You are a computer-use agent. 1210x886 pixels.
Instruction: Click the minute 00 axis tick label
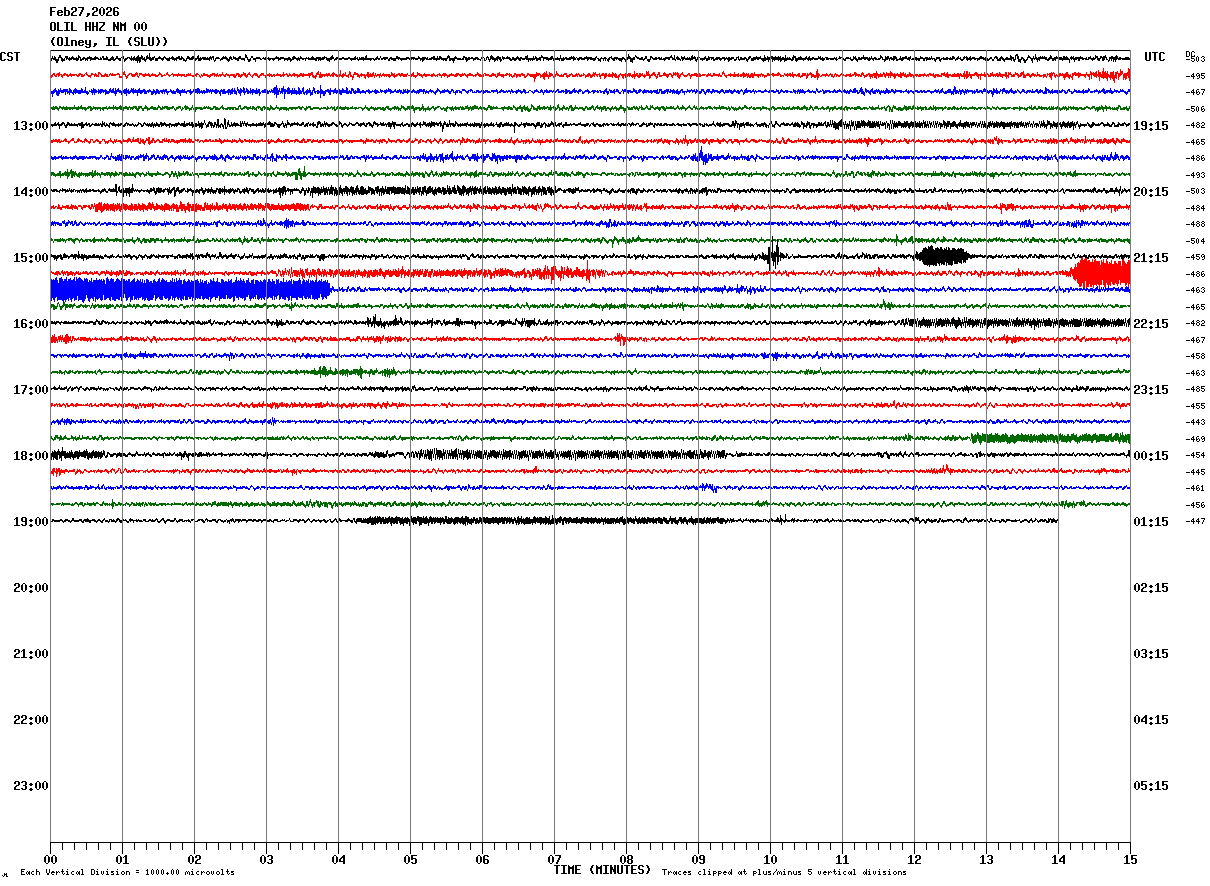click(50, 860)
